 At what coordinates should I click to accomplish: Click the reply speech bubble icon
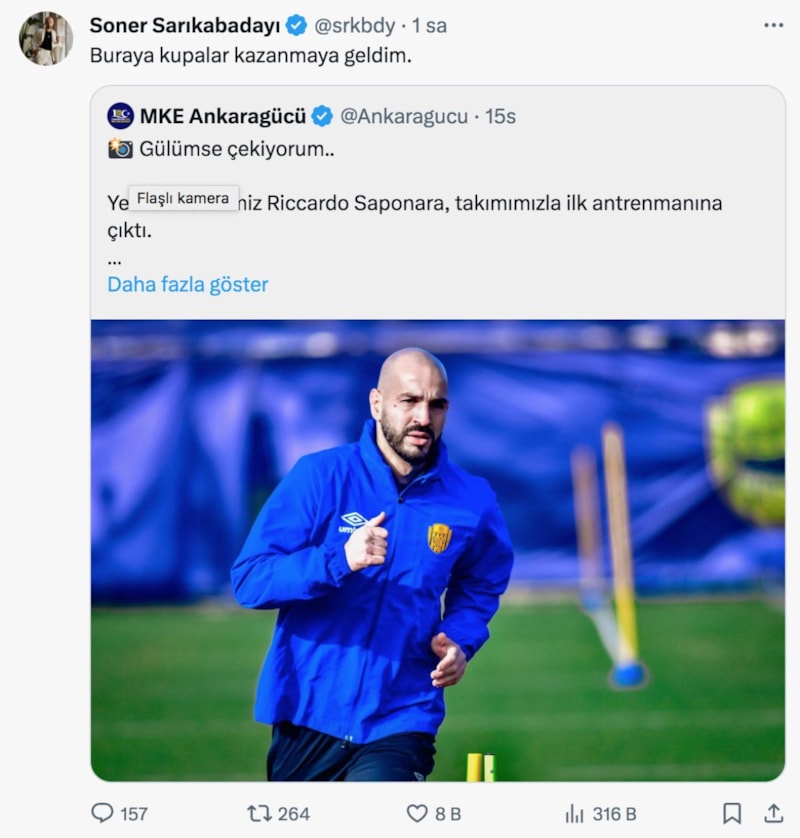(102, 813)
